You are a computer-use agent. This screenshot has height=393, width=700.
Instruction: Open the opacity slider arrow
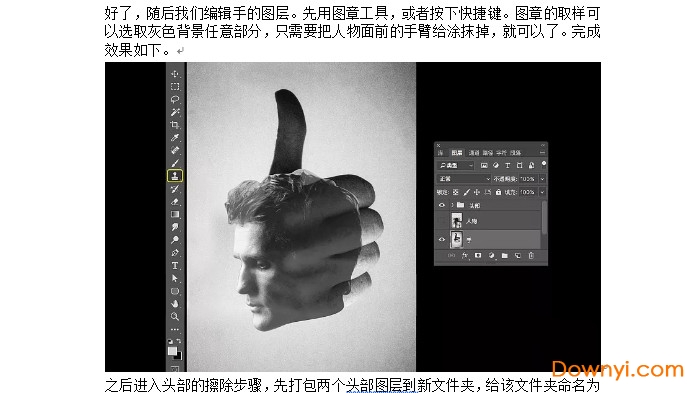(542, 179)
